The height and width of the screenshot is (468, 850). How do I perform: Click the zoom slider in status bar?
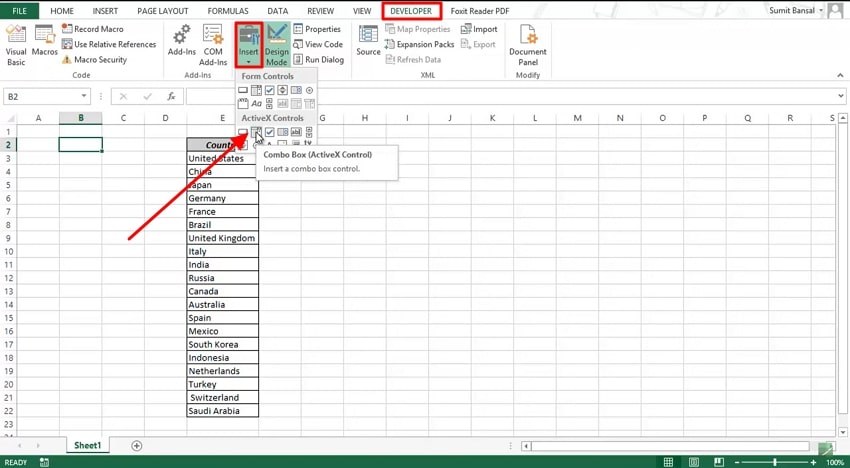776,462
